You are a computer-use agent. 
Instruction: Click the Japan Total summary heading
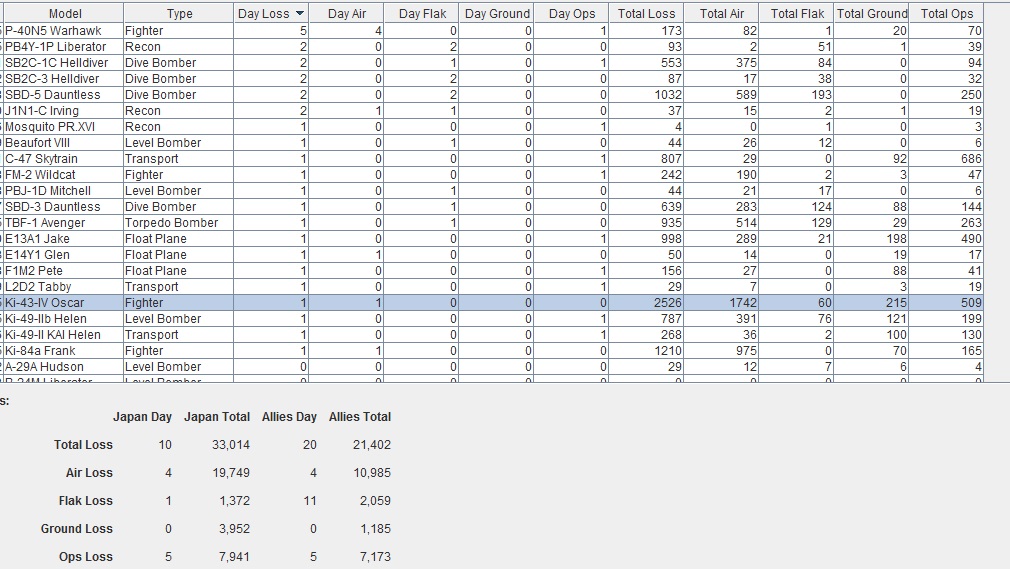217,417
